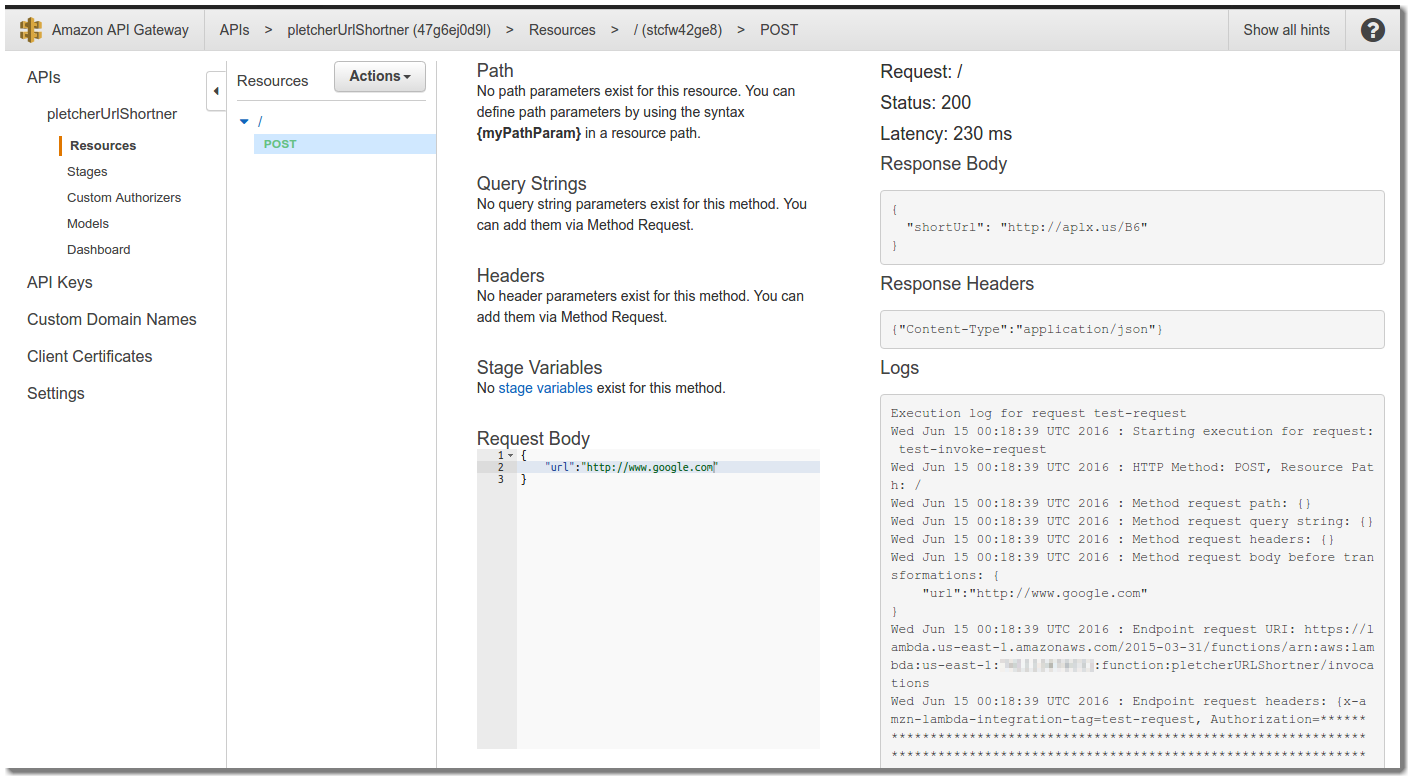Click the Resources panel title

pos(273,81)
